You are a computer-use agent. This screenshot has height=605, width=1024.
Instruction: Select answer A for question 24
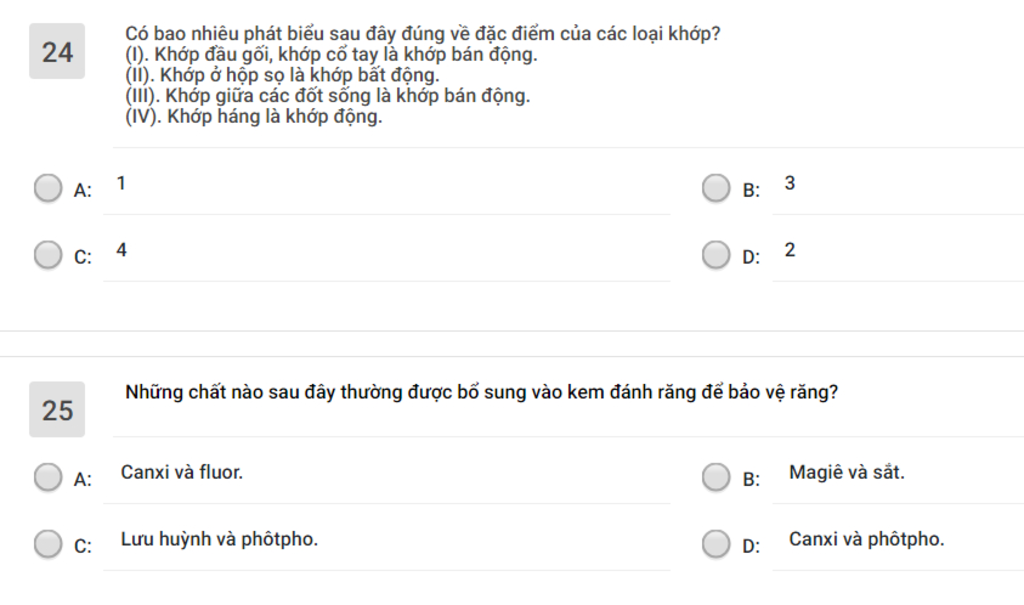tap(48, 188)
